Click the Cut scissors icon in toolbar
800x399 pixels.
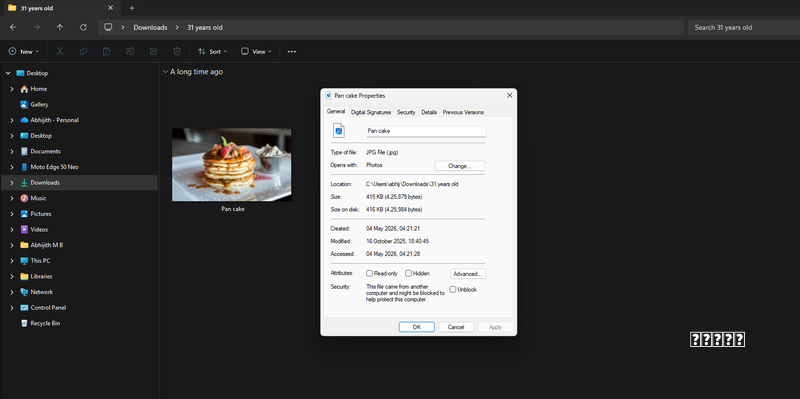60,52
